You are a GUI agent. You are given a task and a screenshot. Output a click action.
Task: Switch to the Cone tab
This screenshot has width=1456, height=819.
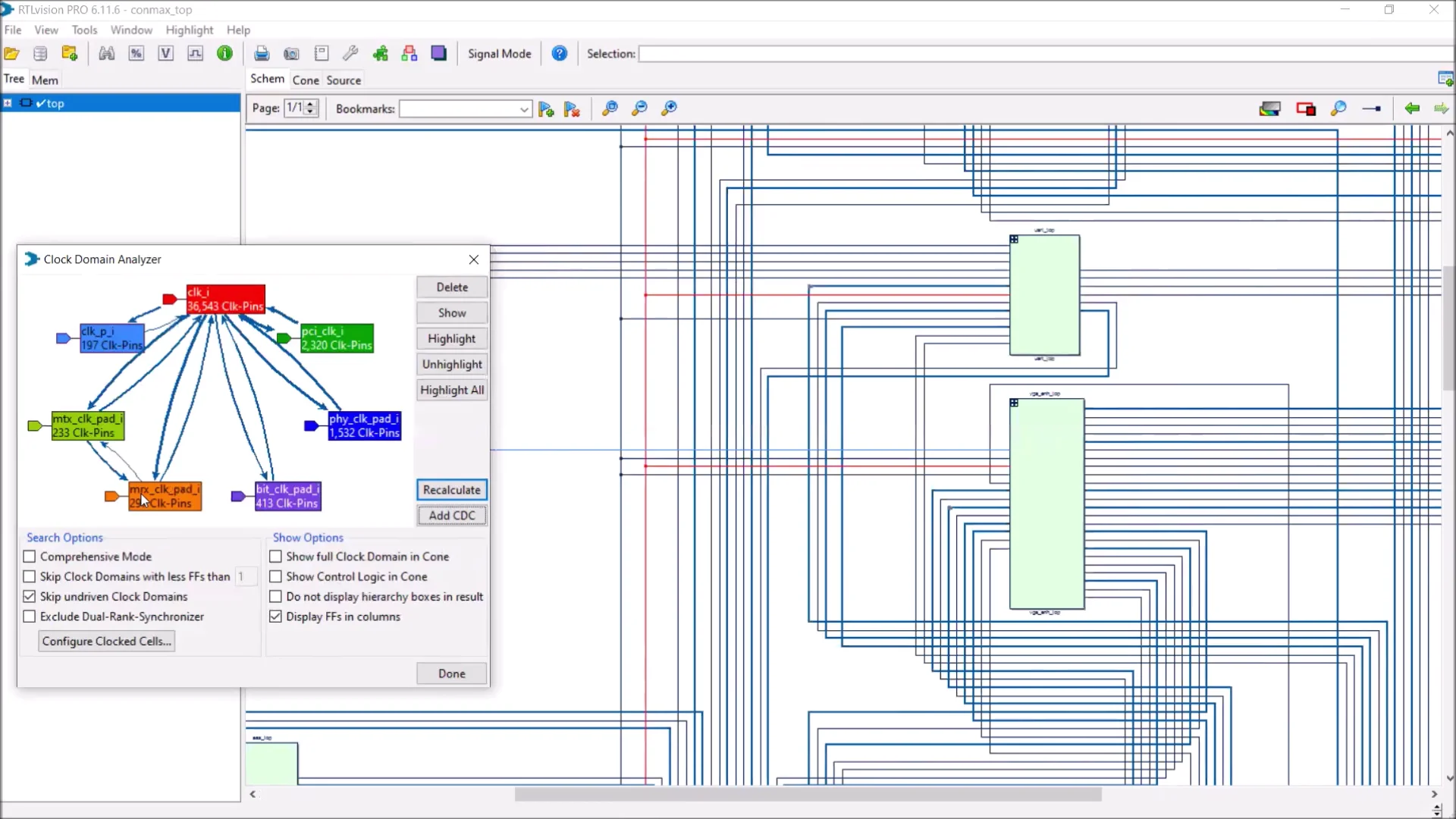pos(305,80)
